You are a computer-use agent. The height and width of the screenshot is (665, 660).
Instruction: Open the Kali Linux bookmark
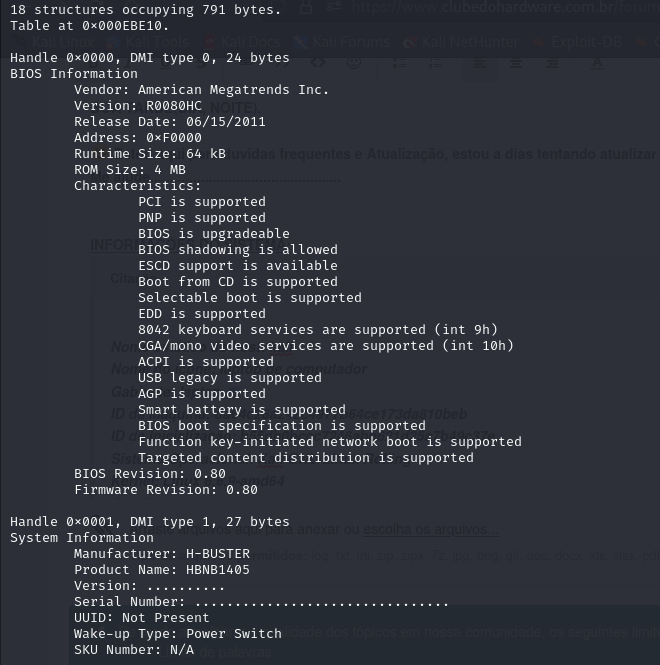55,42
